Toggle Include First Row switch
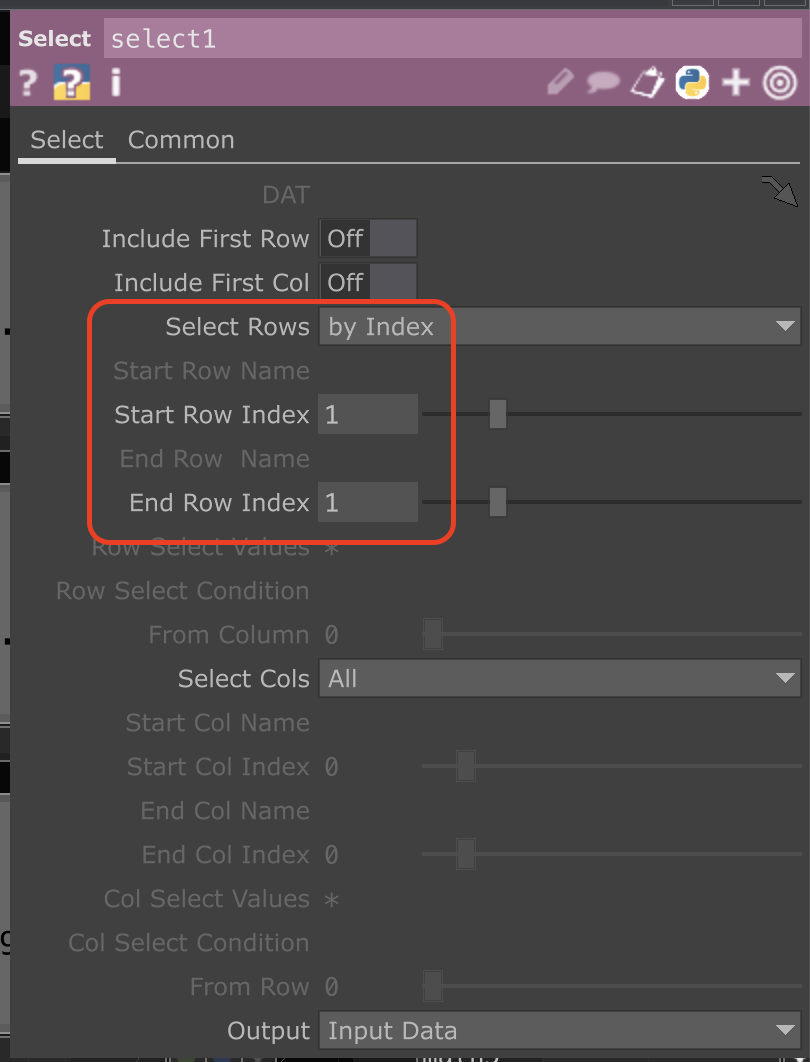The width and height of the screenshot is (810, 1062). [368, 238]
